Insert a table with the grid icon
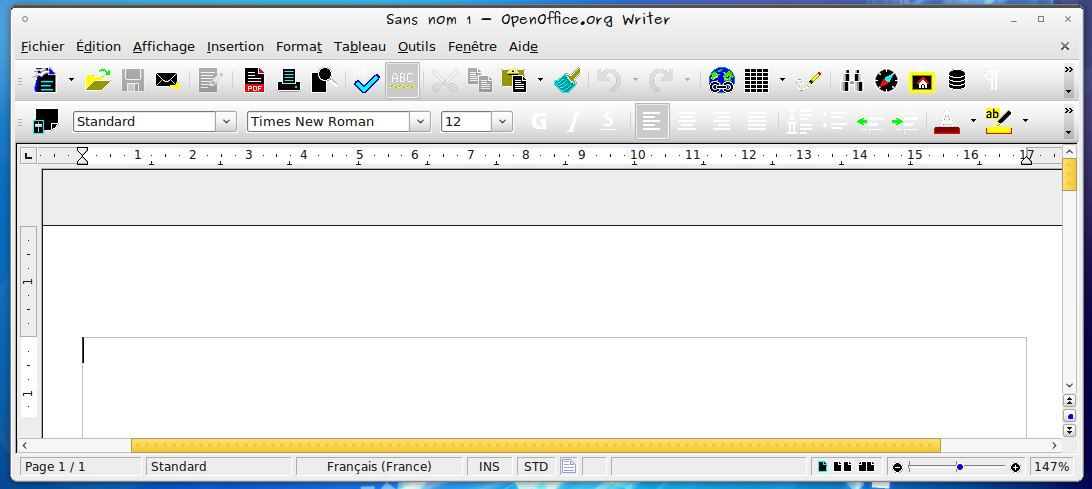Viewport: 1092px width, 489px height. coord(756,80)
